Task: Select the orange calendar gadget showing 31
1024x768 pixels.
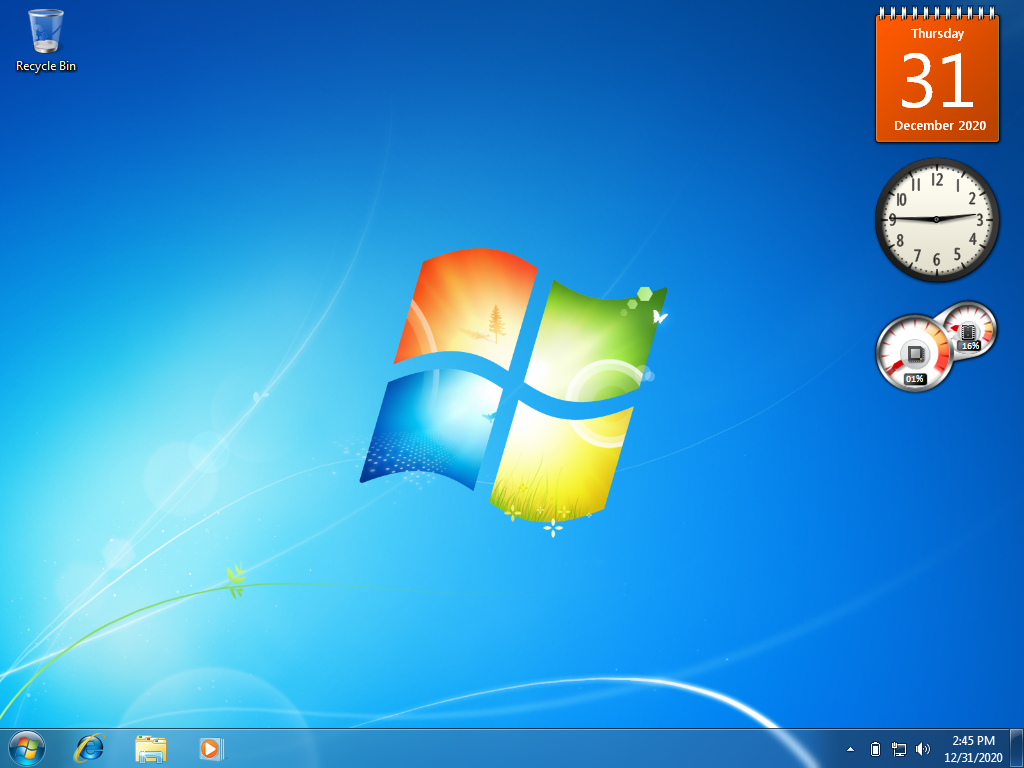Action: click(937, 76)
